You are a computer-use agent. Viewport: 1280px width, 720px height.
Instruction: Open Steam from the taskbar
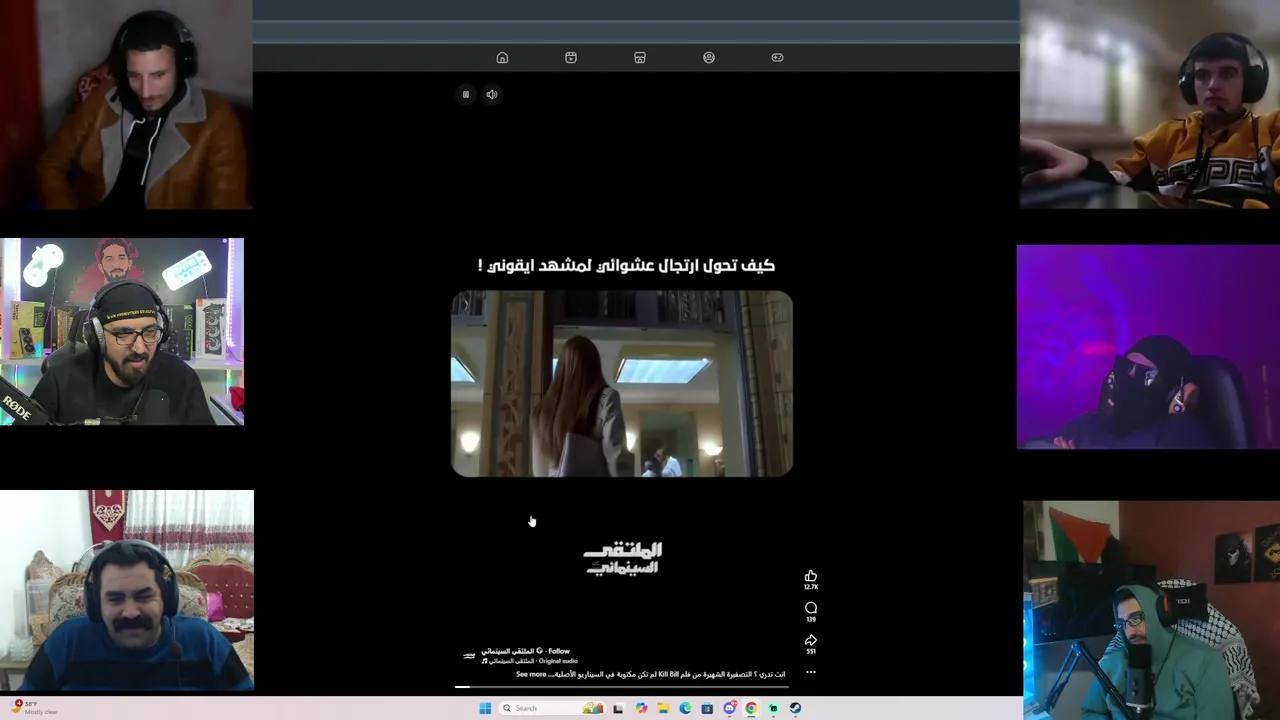click(x=795, y=708)
